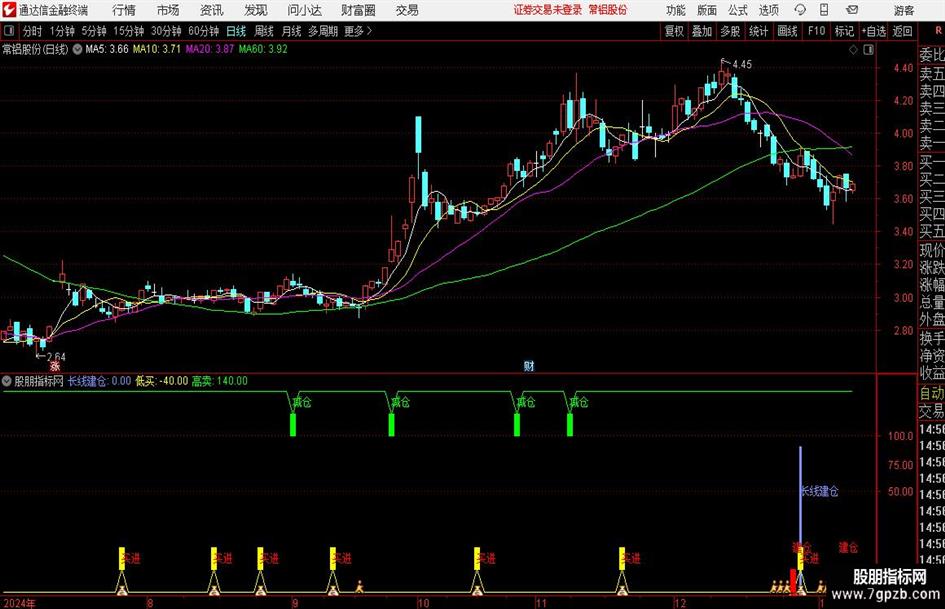The height and width of the screenshot is (609, 945).
Task: Open the 版面 menu
Action: (x=707, y=10)
